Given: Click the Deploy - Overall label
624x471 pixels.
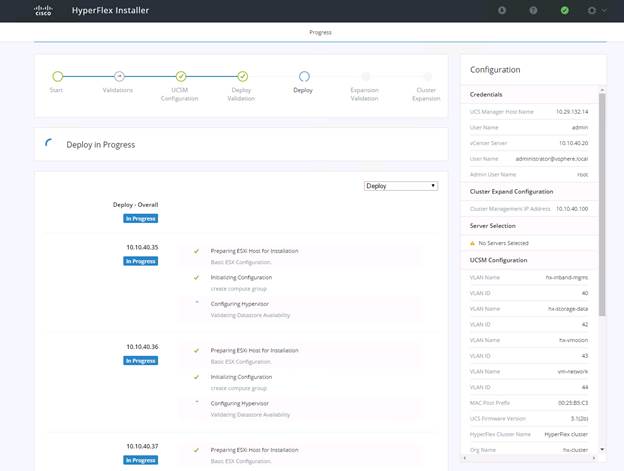Looking at the screenshot, I should [x=135, y=204].
